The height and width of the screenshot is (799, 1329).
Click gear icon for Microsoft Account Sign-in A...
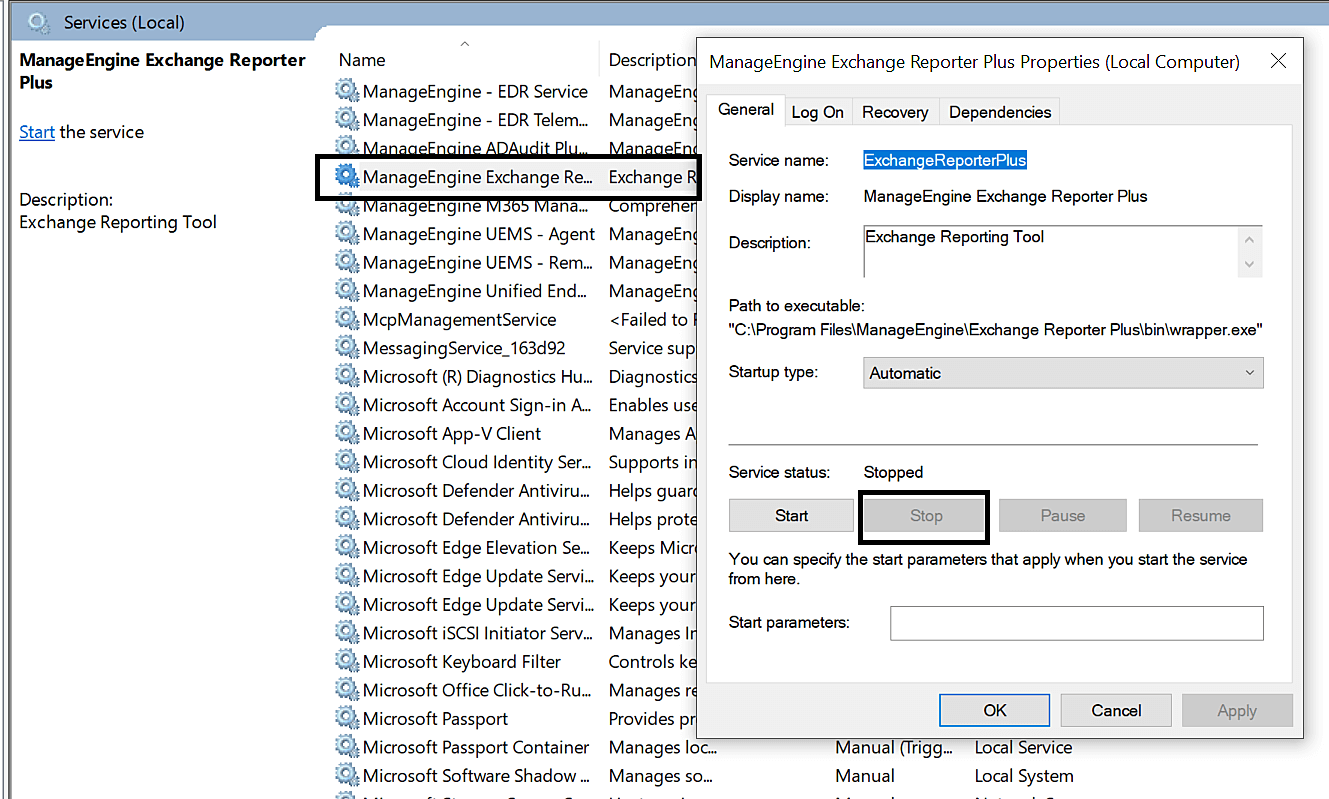(x=347, y=405)
